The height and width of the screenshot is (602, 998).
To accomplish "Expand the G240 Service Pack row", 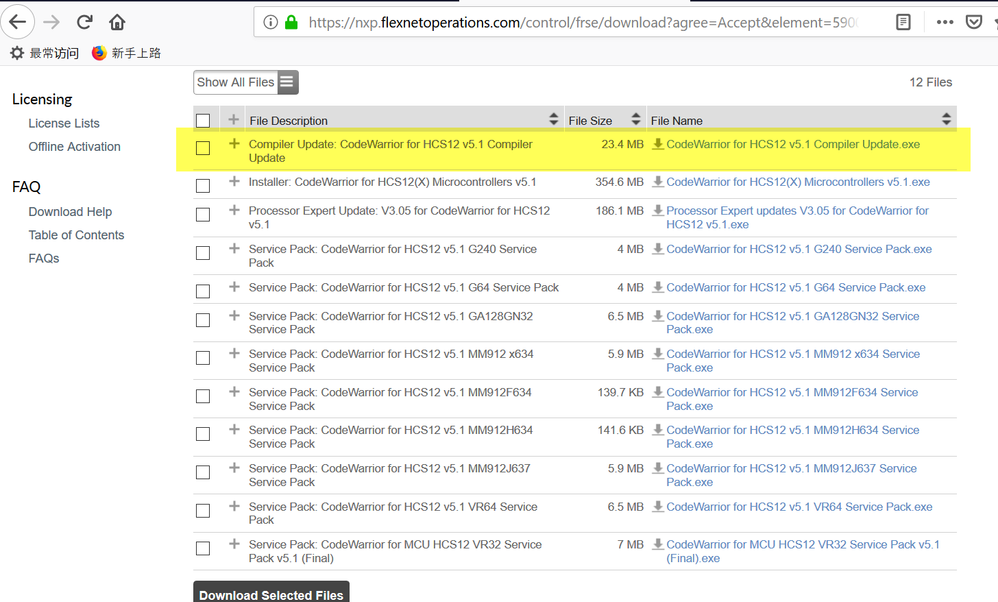I will coord(234,248).
